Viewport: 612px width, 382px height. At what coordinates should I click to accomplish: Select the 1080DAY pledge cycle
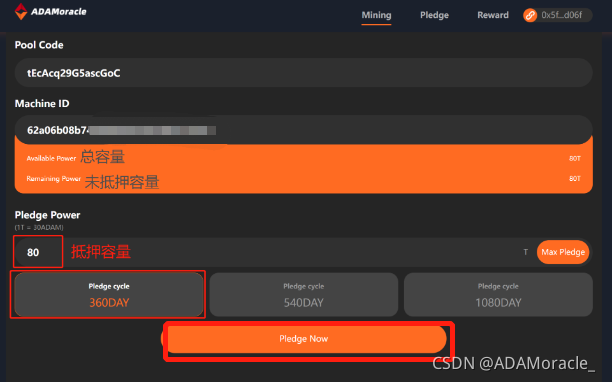[x=498, y=295]
